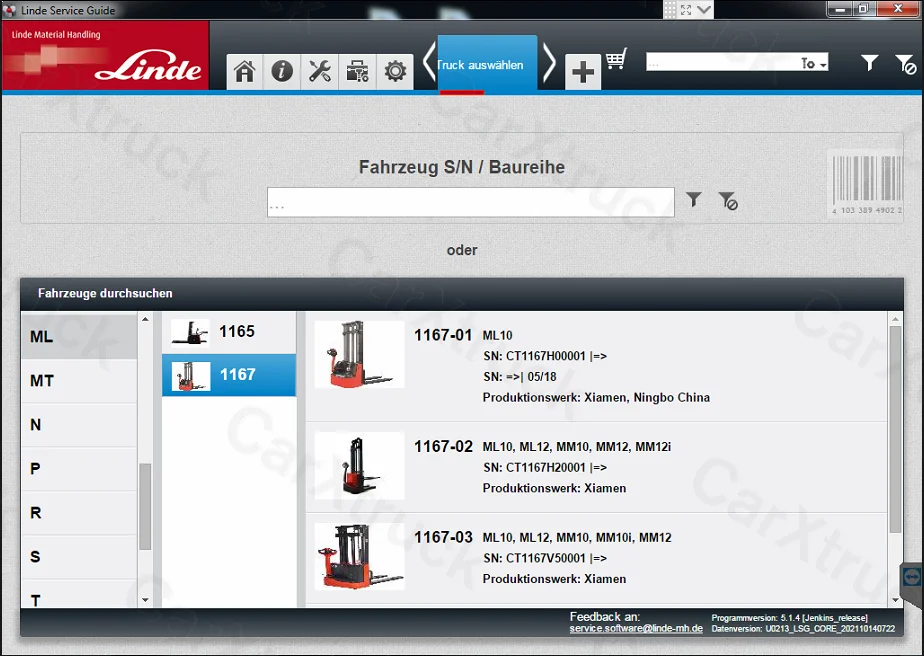Screen dimensions: 924x656
Task: Click Produktionswerk: Xiamen, Ningbo China text
Action: click(596, 397)
